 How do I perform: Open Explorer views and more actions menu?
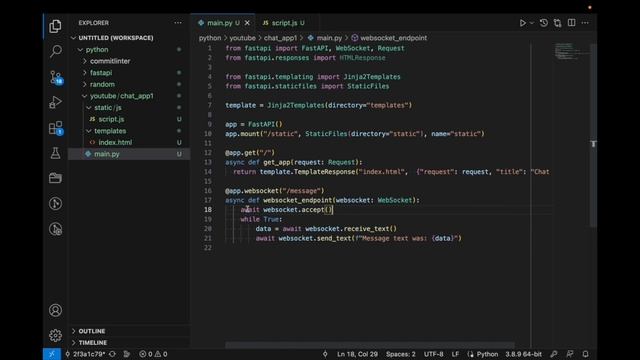(178, 23)
